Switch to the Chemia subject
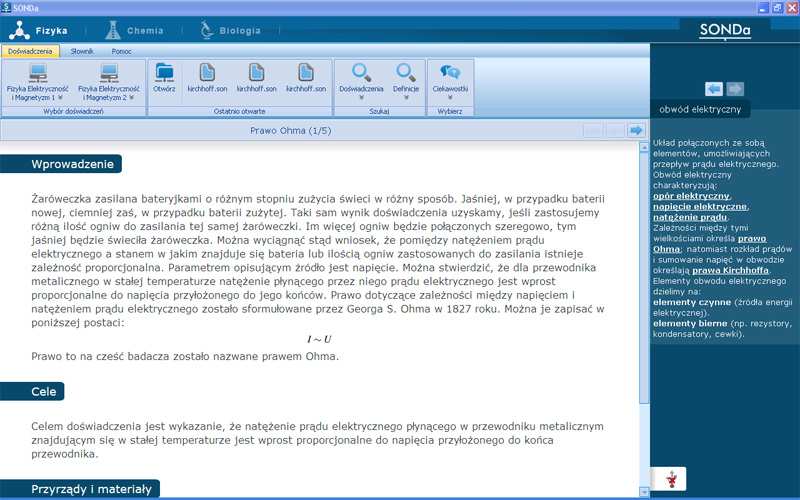The height and width of the screenshot is (500, 800). pos(134,31)
